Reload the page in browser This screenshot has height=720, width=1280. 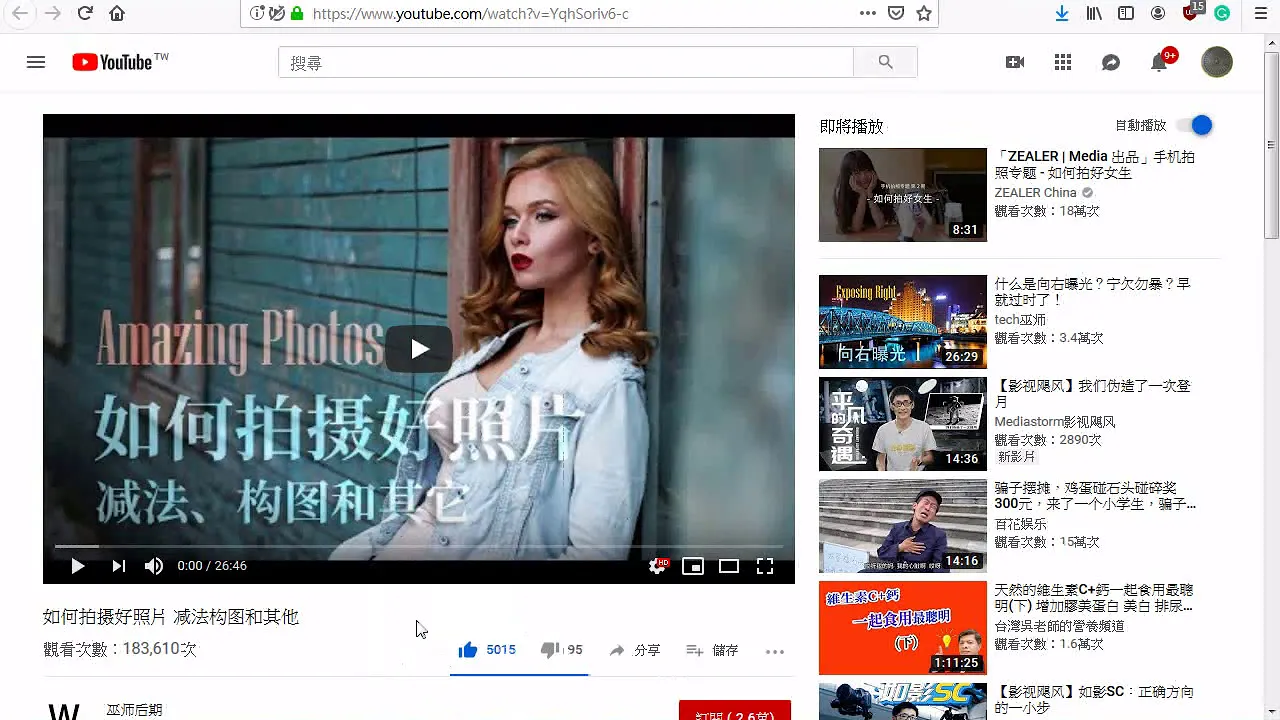(85, 13)
